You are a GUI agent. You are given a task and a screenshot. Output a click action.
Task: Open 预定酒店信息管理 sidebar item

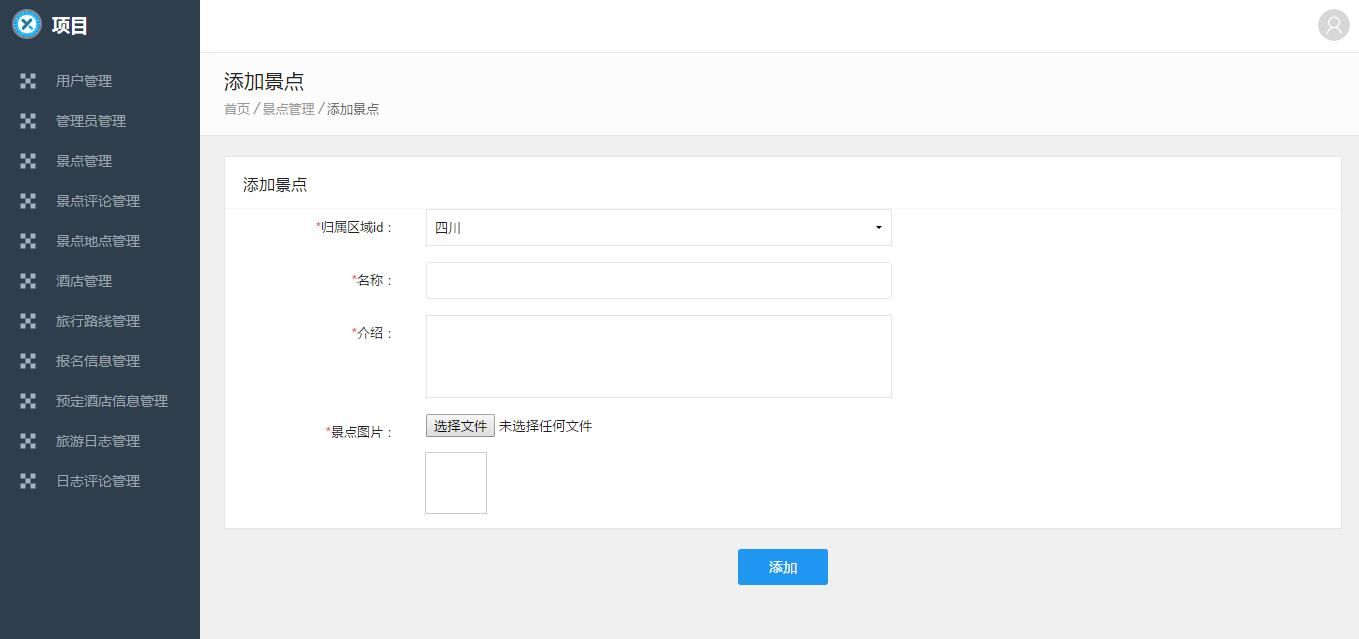(x=112, y=401)
